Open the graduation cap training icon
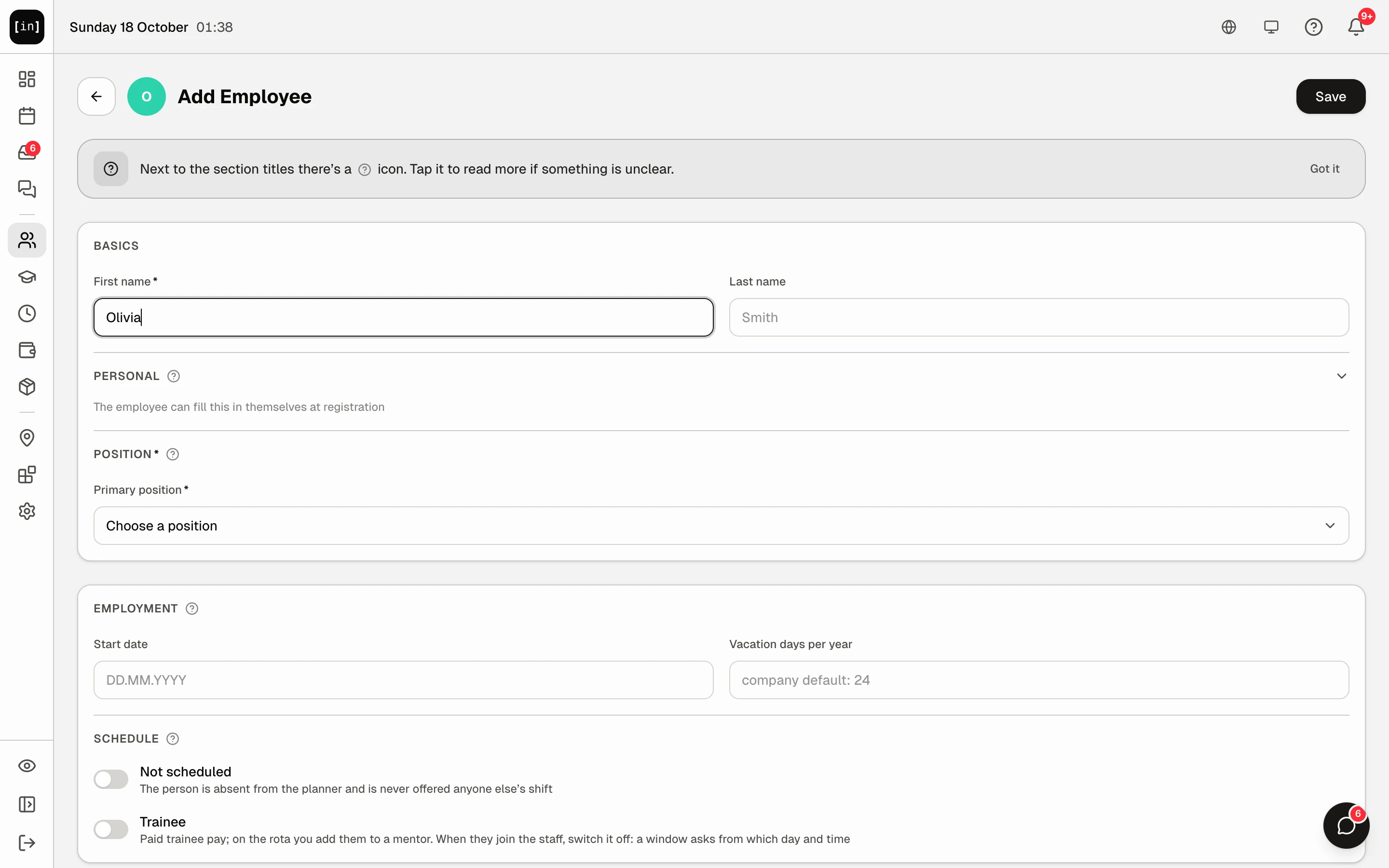 27,277
